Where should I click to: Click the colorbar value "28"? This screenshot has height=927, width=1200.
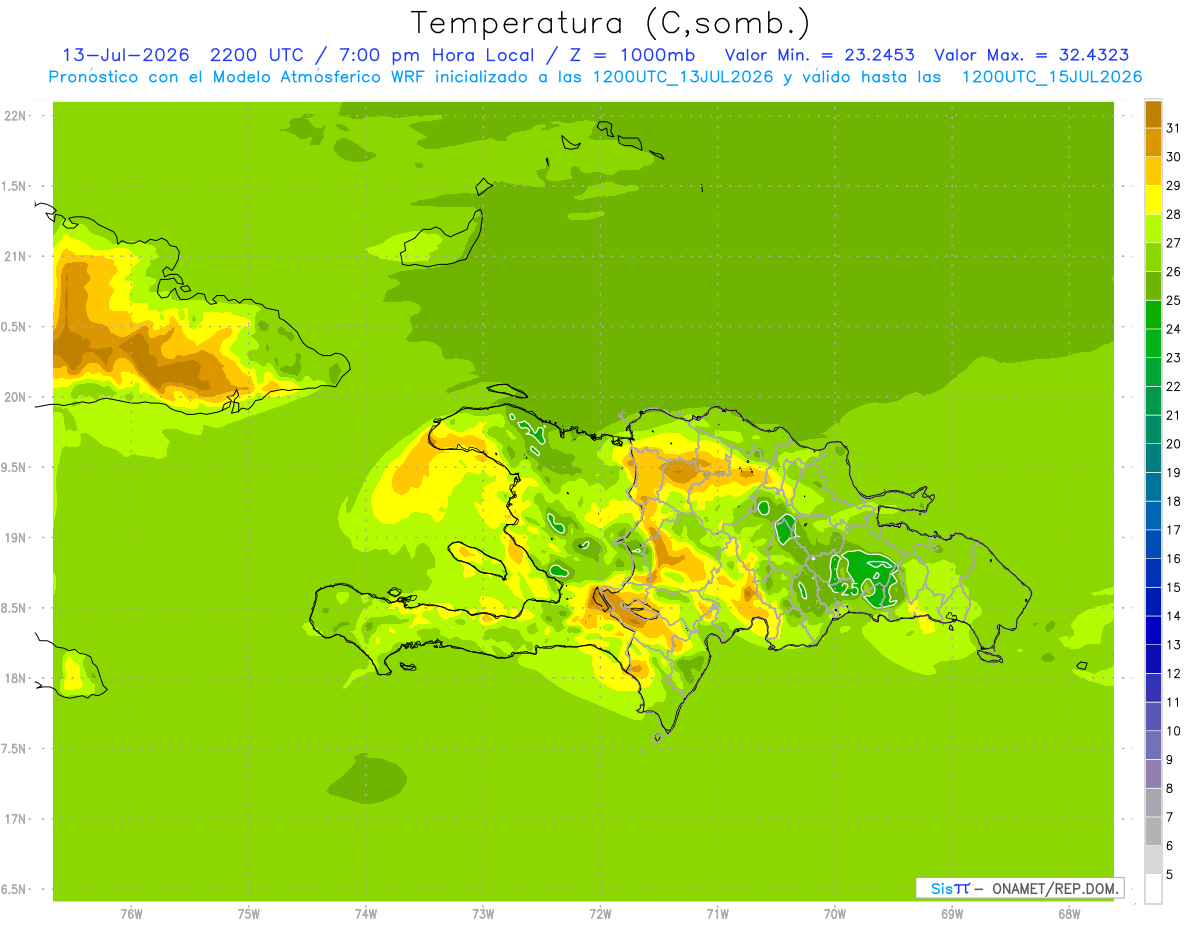tap(1174, 214)
